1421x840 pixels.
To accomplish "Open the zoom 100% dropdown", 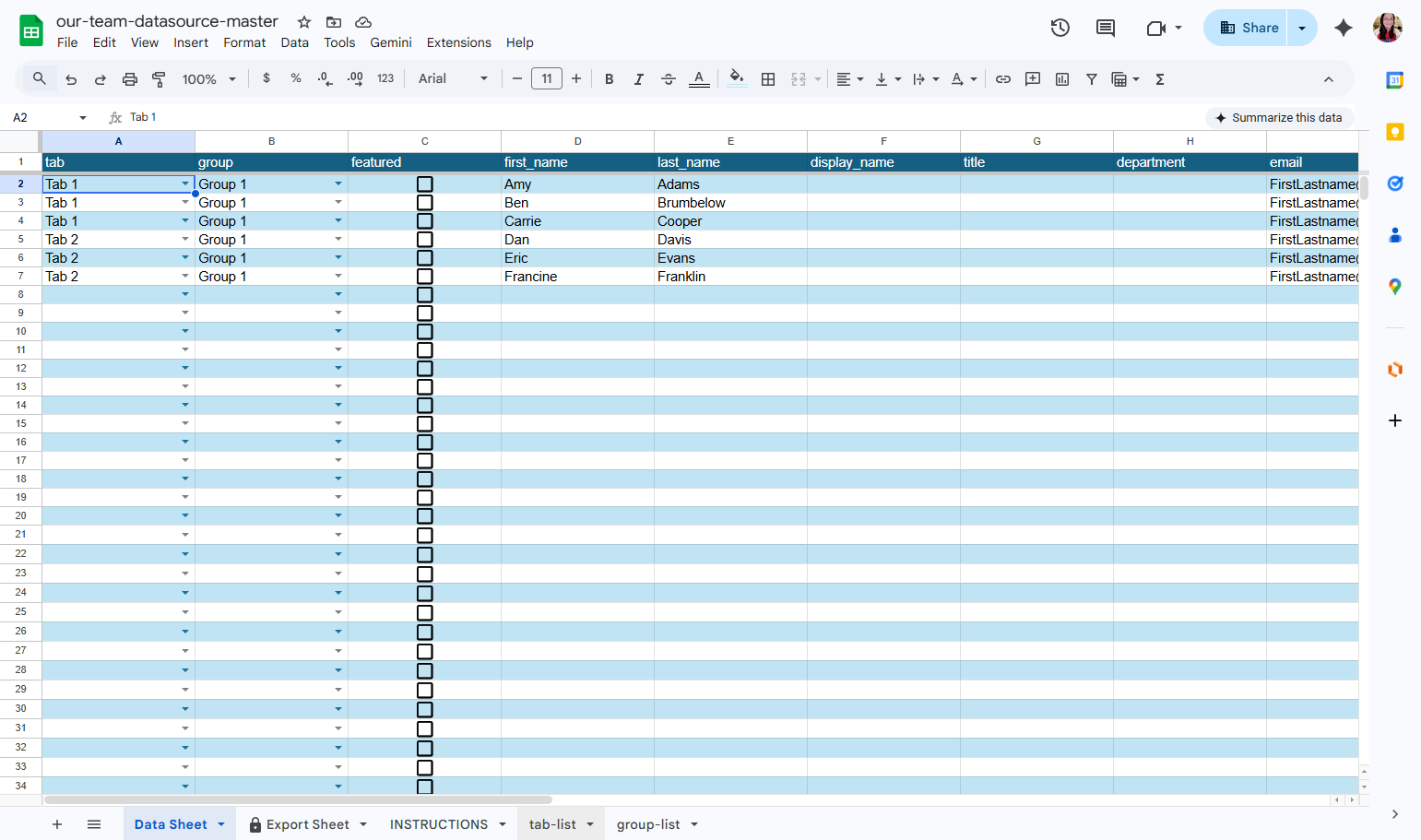I will [x=209, y=79].
